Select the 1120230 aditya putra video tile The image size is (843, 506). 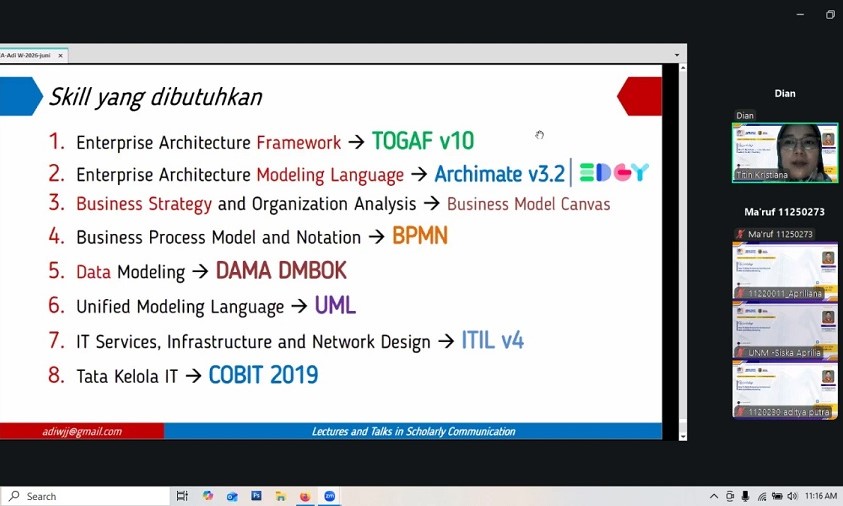coord(785,389)
